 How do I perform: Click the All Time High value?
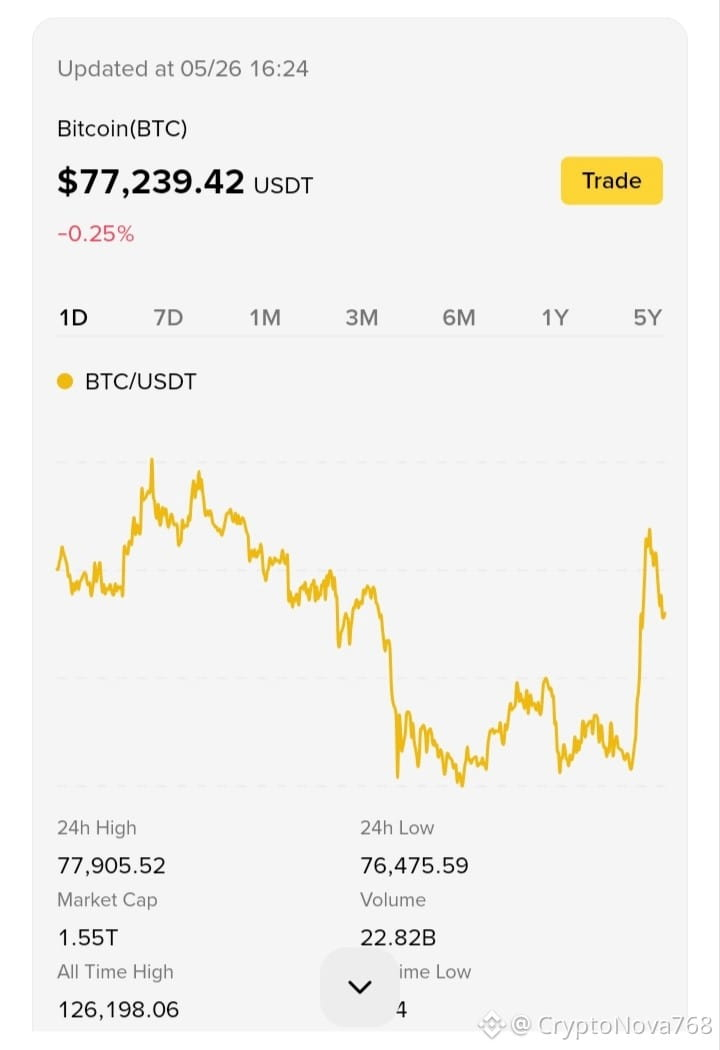[119, 1009]
